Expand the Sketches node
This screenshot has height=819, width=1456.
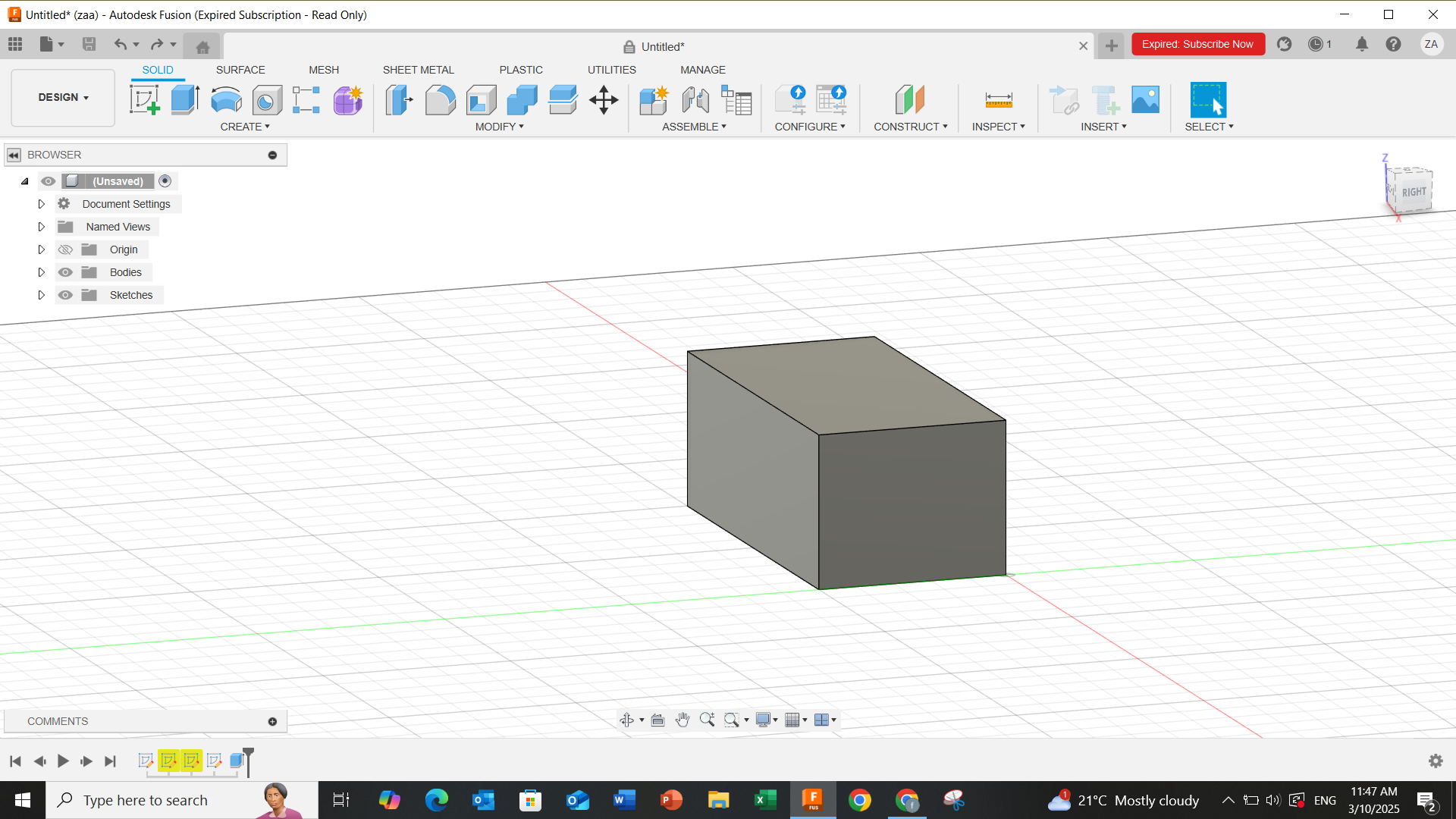(42, 295)
